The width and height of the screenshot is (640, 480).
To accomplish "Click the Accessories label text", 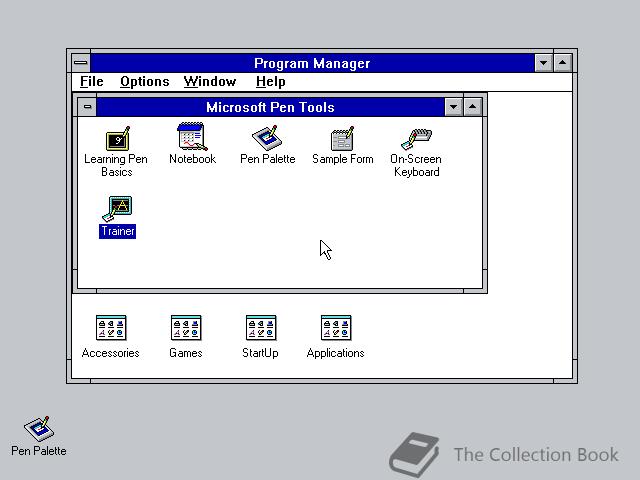I will click(x=111, y=353).
